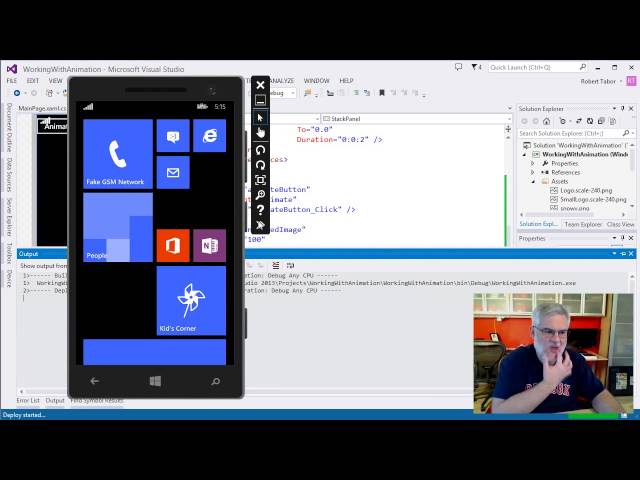Pin the Solution Explorer panel
Image resolution: width=640 pixels, height=480 pixels.
(622, 109)
